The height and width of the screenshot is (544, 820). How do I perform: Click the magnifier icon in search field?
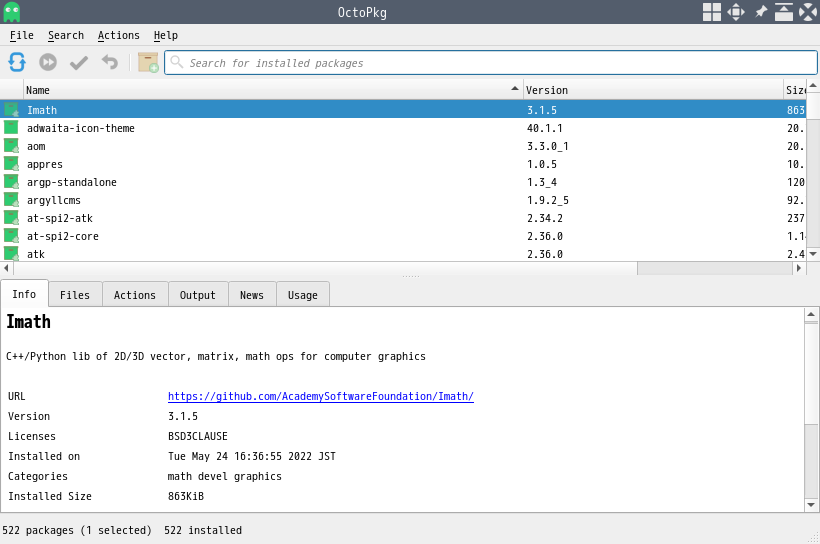tap(177, 62)
